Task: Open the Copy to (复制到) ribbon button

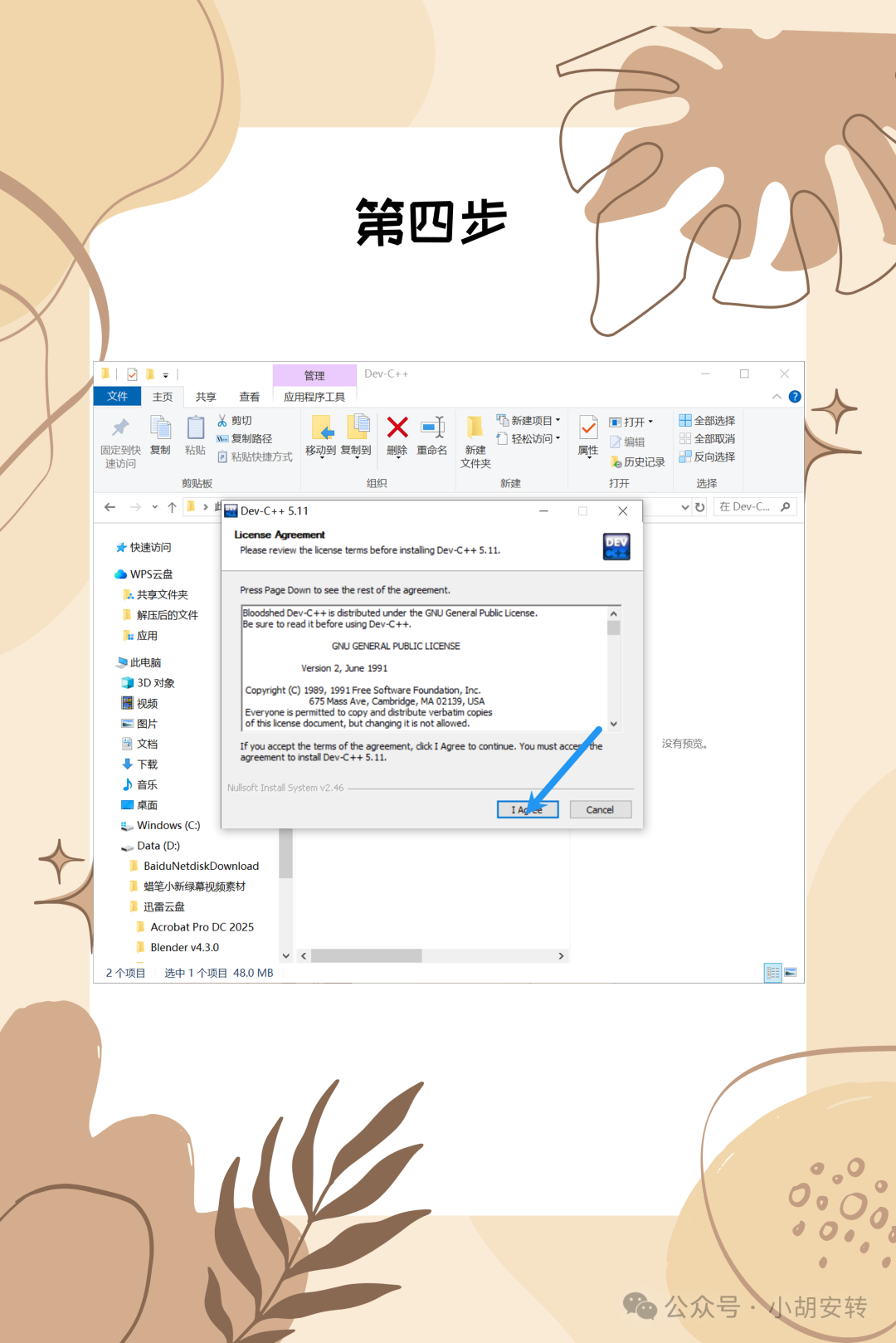Action: pos(357,436)
